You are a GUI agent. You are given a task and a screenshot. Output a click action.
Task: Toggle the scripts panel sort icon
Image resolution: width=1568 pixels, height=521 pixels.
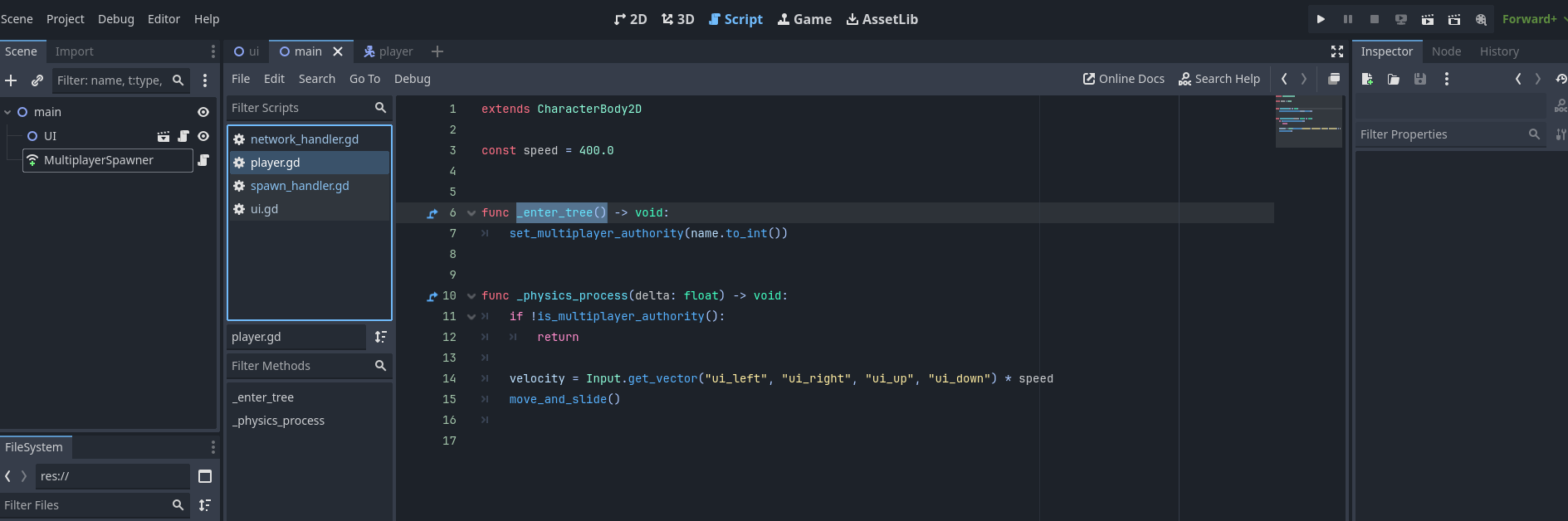[x=380, y=337]
